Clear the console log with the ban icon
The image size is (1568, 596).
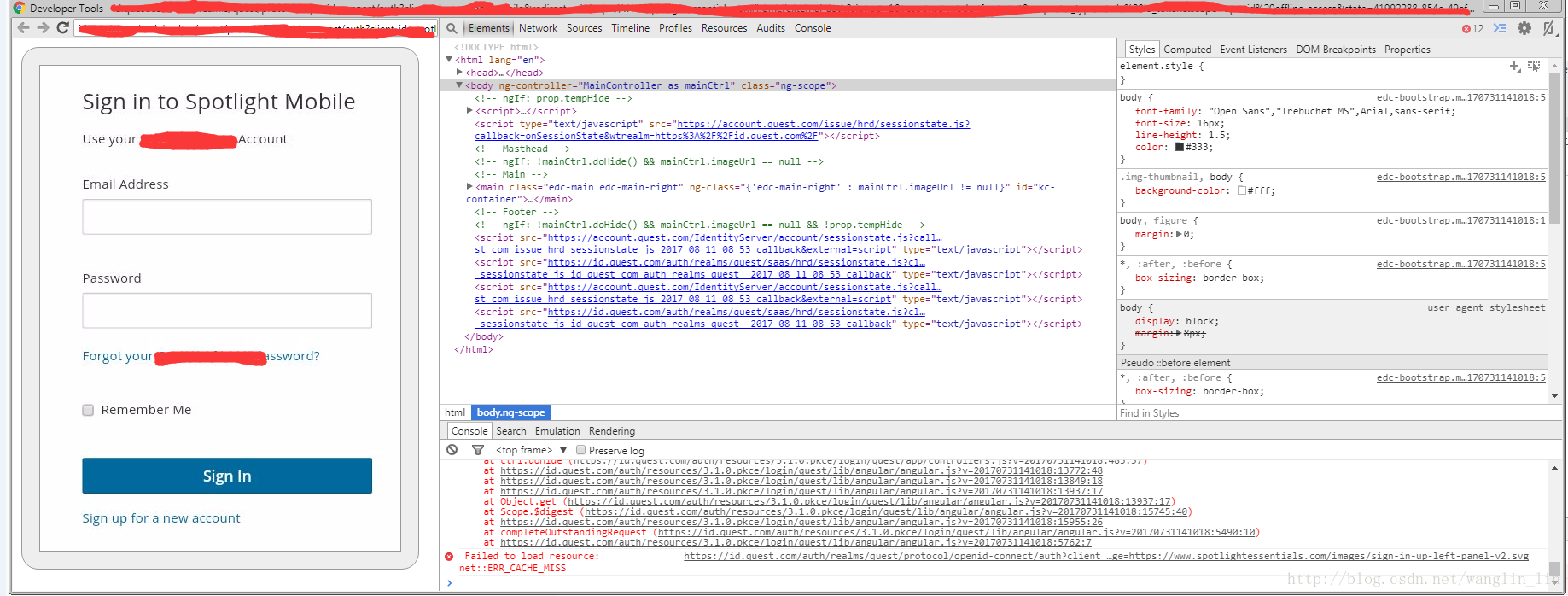(x=452, y=450)
